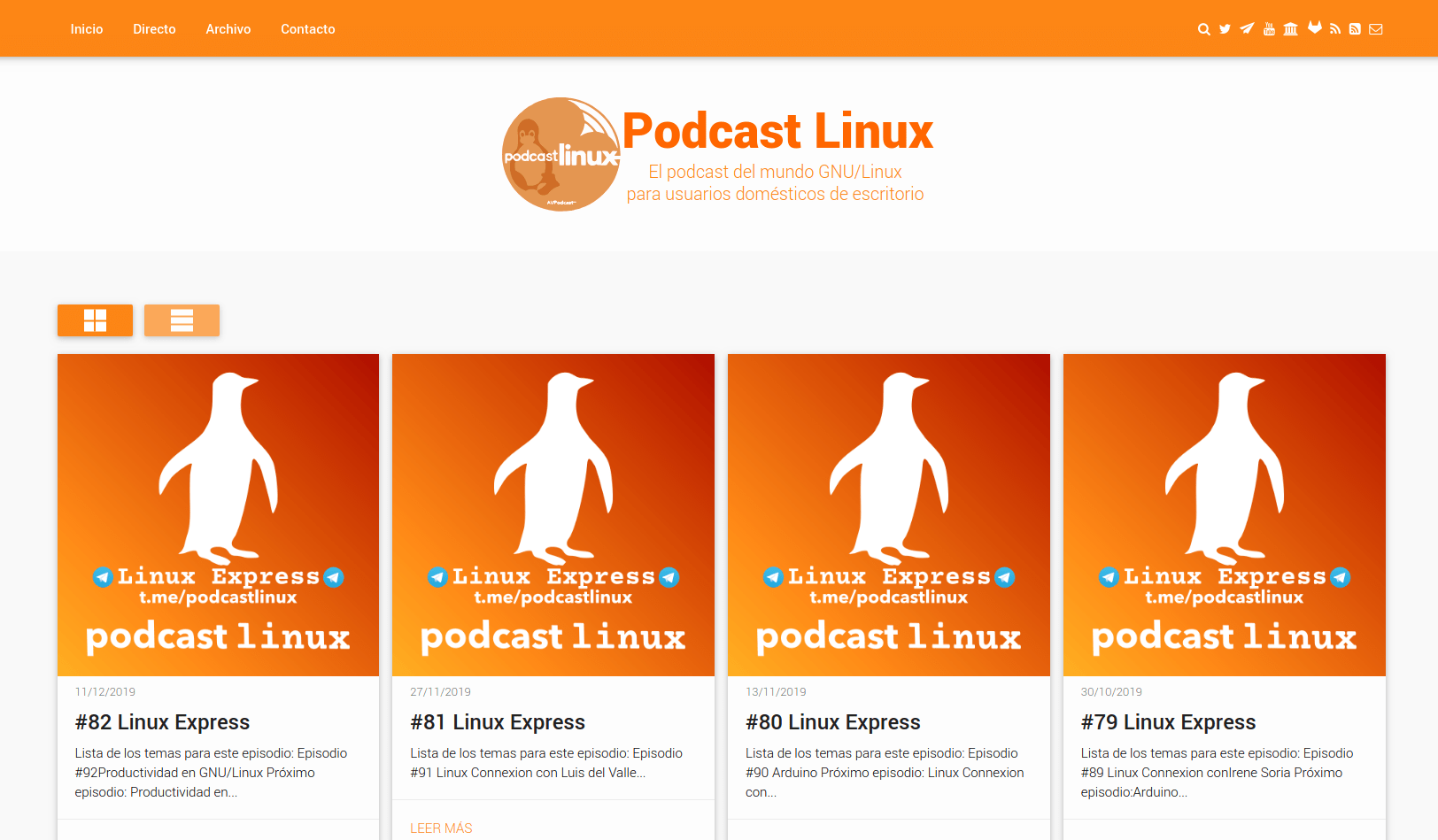Click the excerpt mentioning Irene Soria

click(1218, 773)
